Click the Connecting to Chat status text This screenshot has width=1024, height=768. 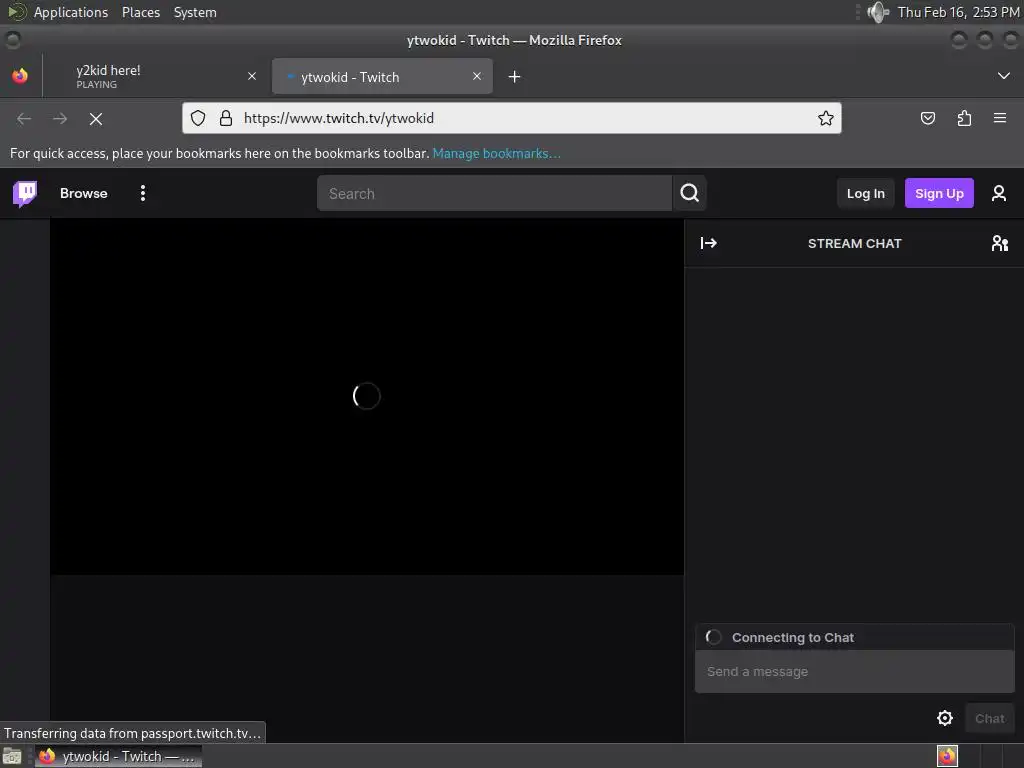[x=793, y=637]
